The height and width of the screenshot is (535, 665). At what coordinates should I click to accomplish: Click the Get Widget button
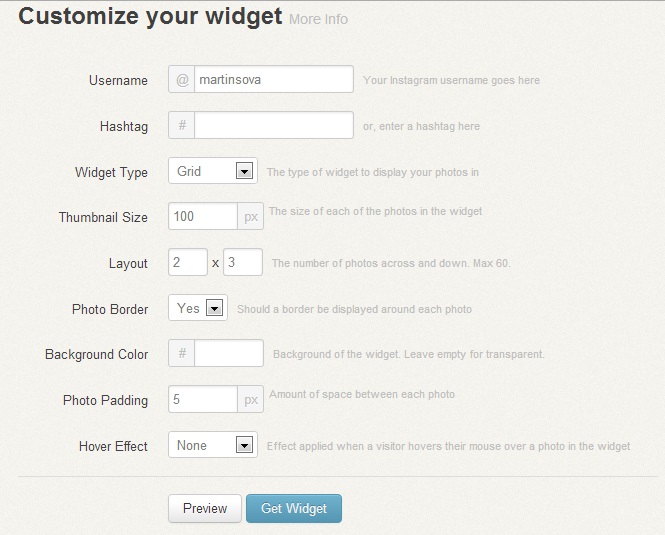click(294, 508)
